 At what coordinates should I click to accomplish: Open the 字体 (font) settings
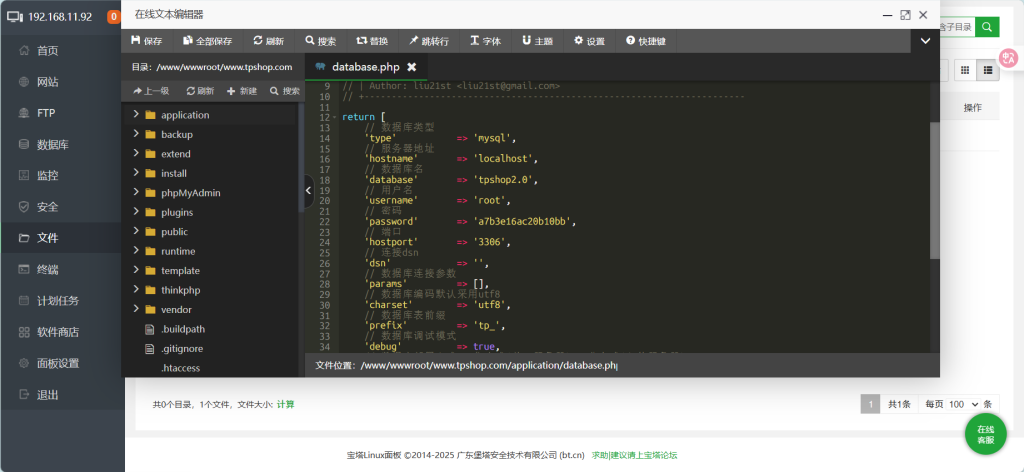485,41
